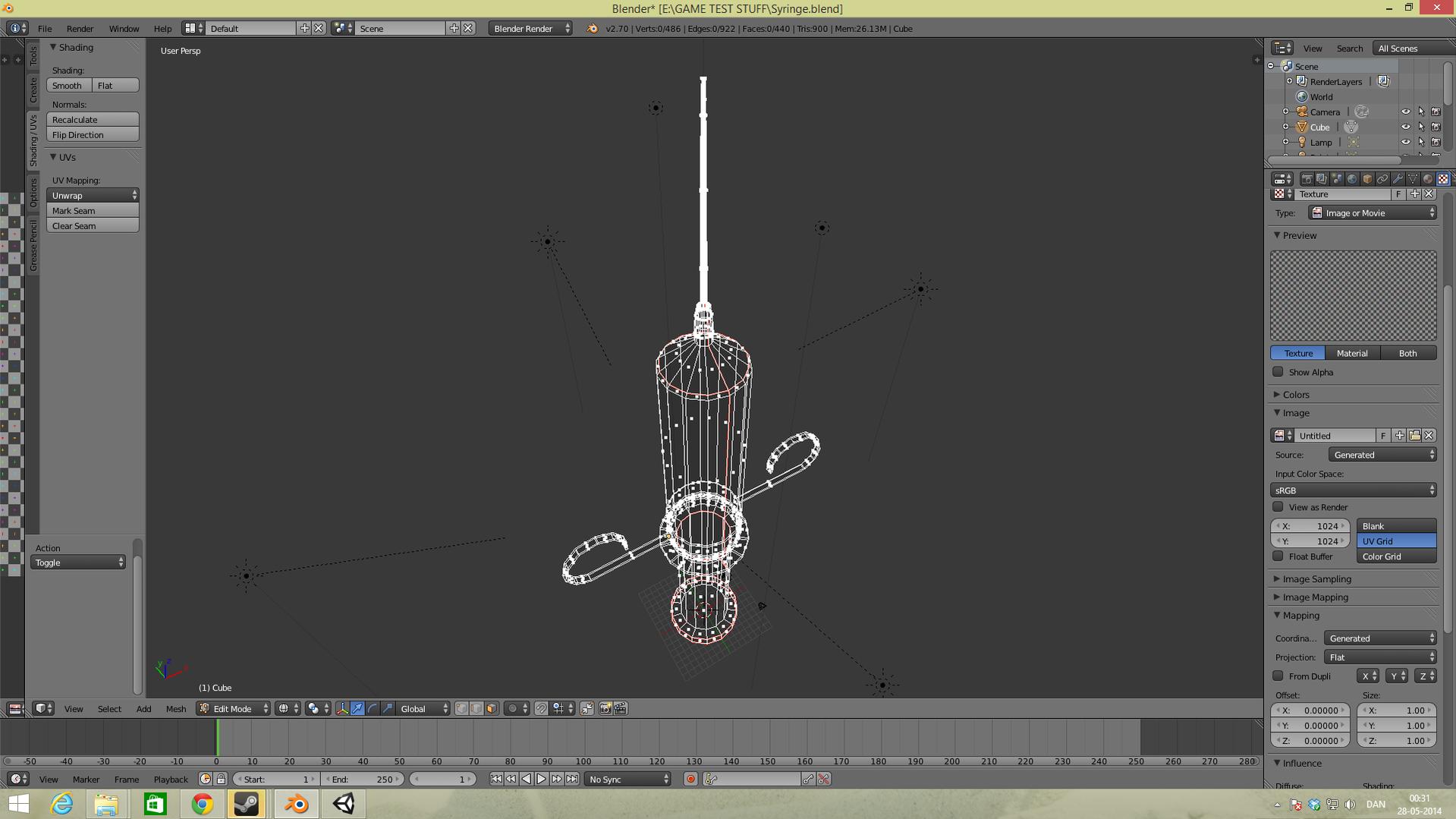
Task: Select the Material preview tab
Action: click(x=1352, y=353)
